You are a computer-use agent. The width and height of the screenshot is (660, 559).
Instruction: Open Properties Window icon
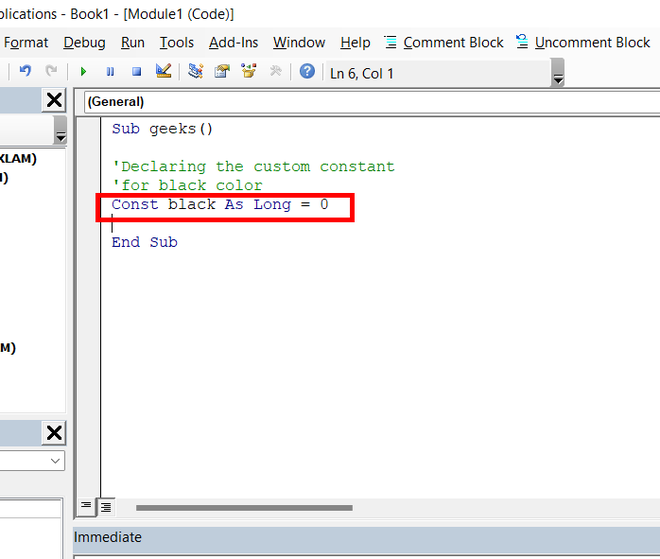point(222,71)
